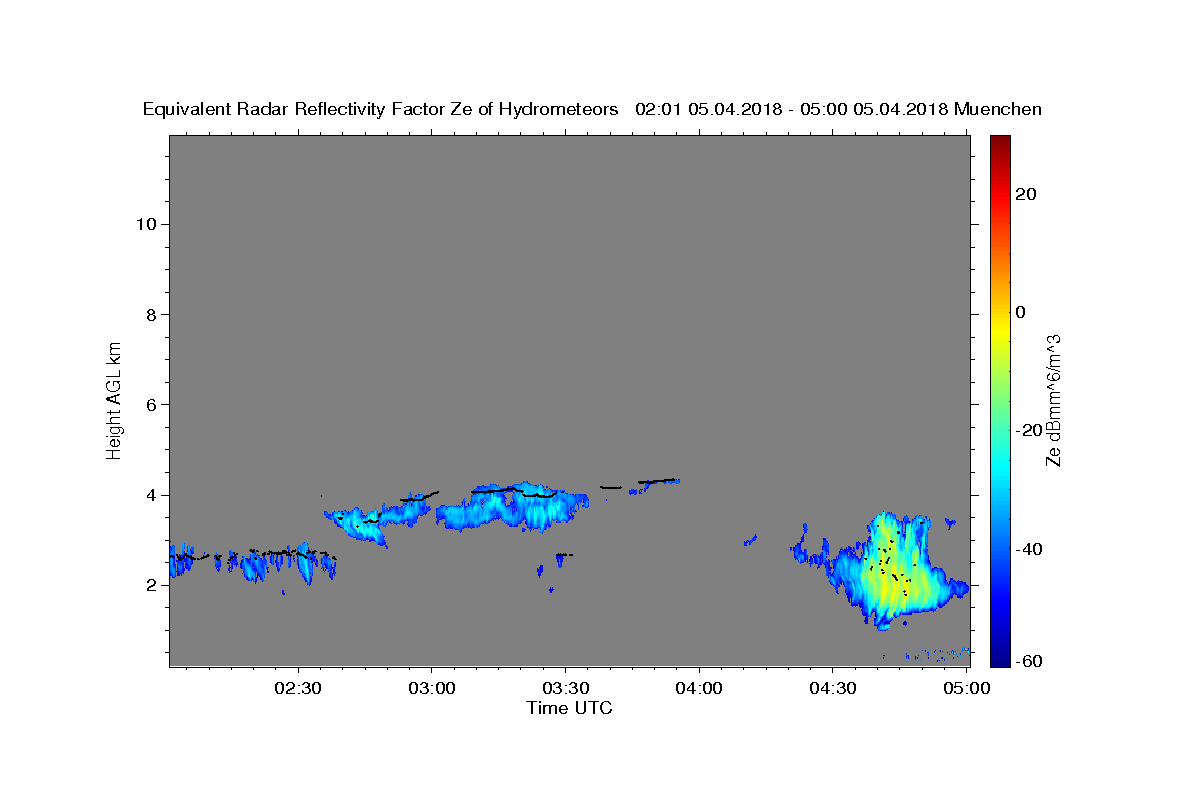Click the colorbar value -20 label
Image resolution: width=1200 pixels, height=800 pixels.
click(1029, 430)
